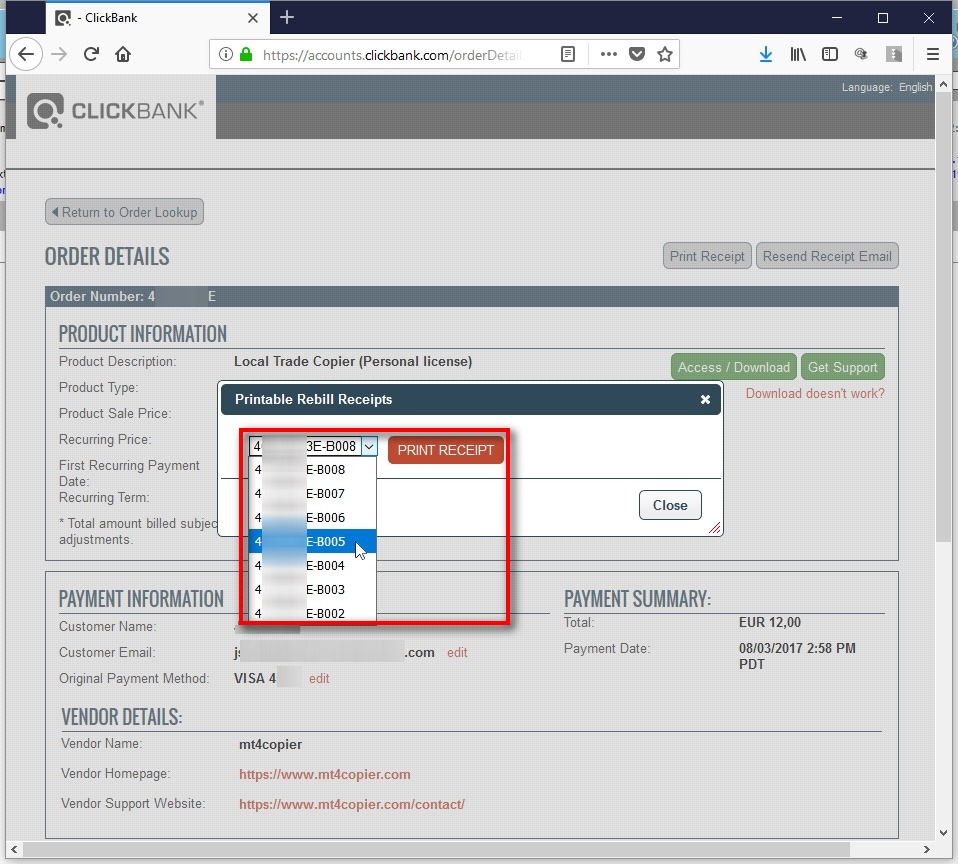Open page actions three-dot menu
The height and width of the screenshot is (864, 958).
(x=608, y=55)
